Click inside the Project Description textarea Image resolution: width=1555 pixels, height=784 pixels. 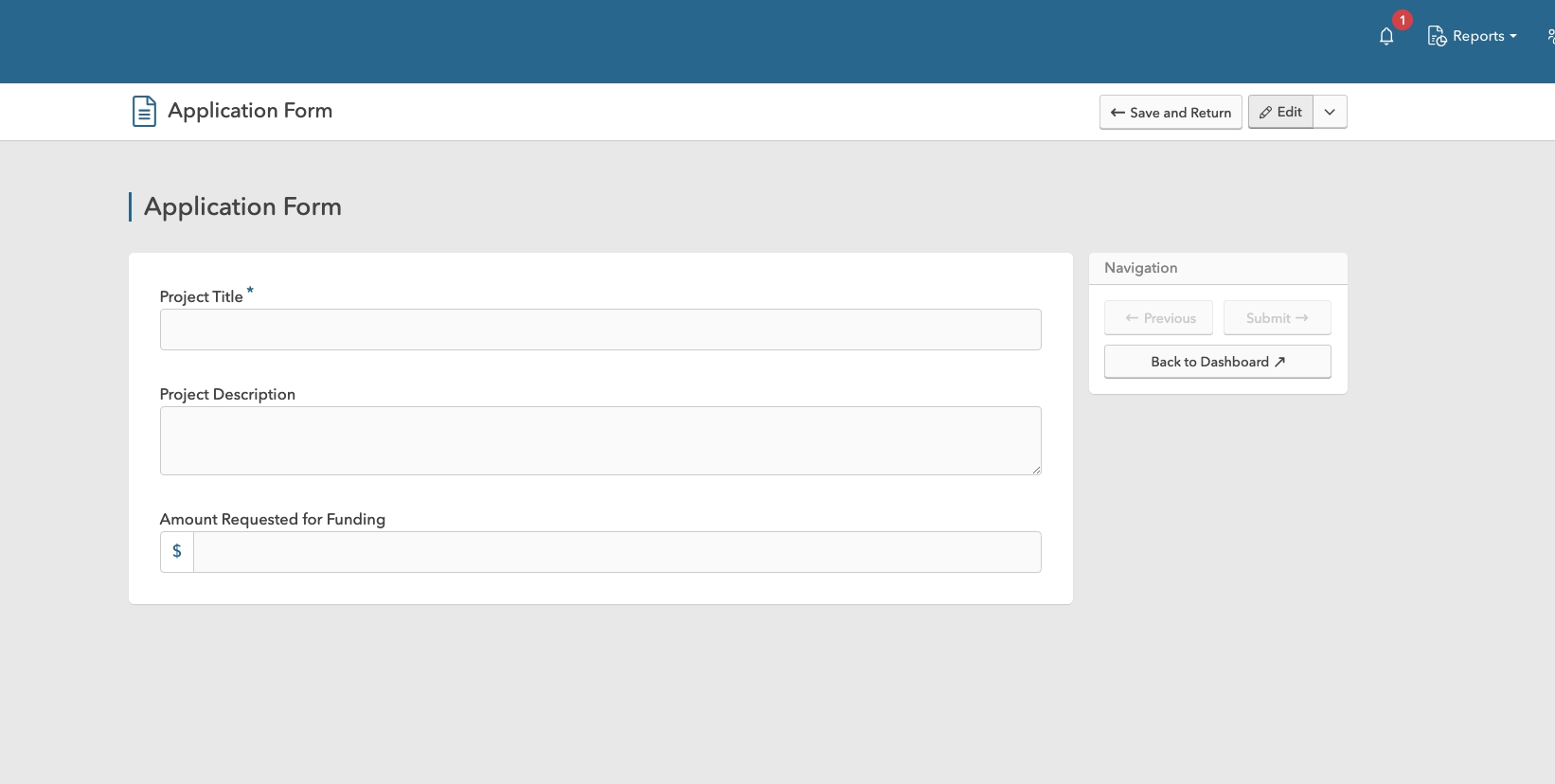[x=600, y=440]
